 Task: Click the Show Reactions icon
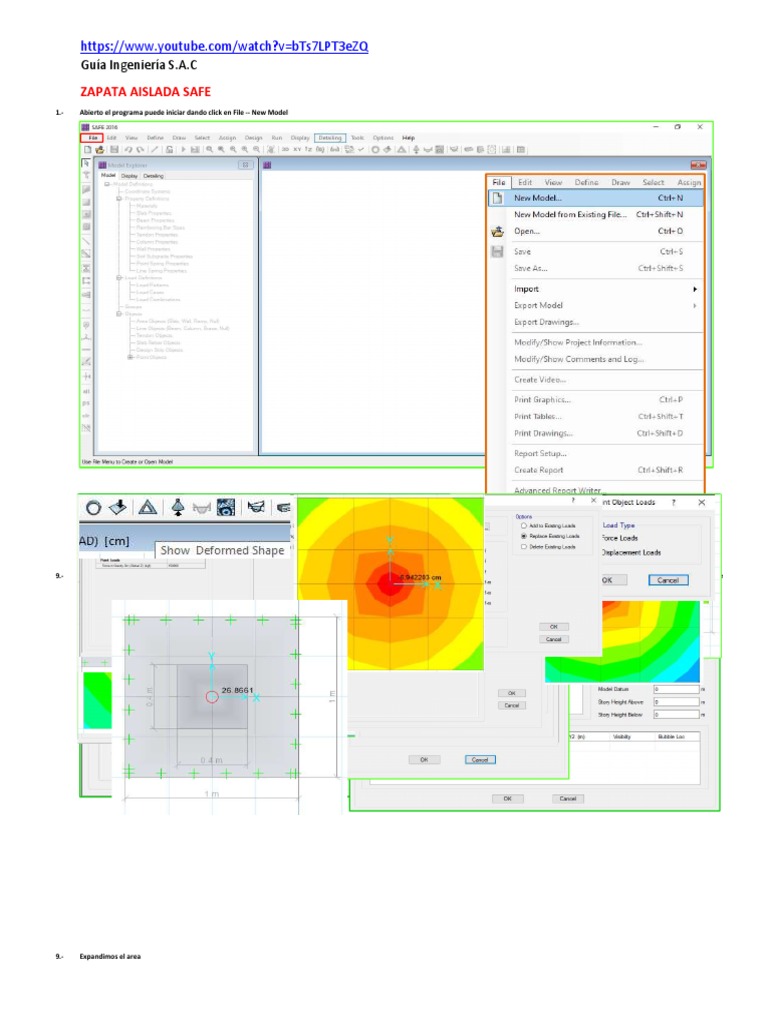coord(178,507)
